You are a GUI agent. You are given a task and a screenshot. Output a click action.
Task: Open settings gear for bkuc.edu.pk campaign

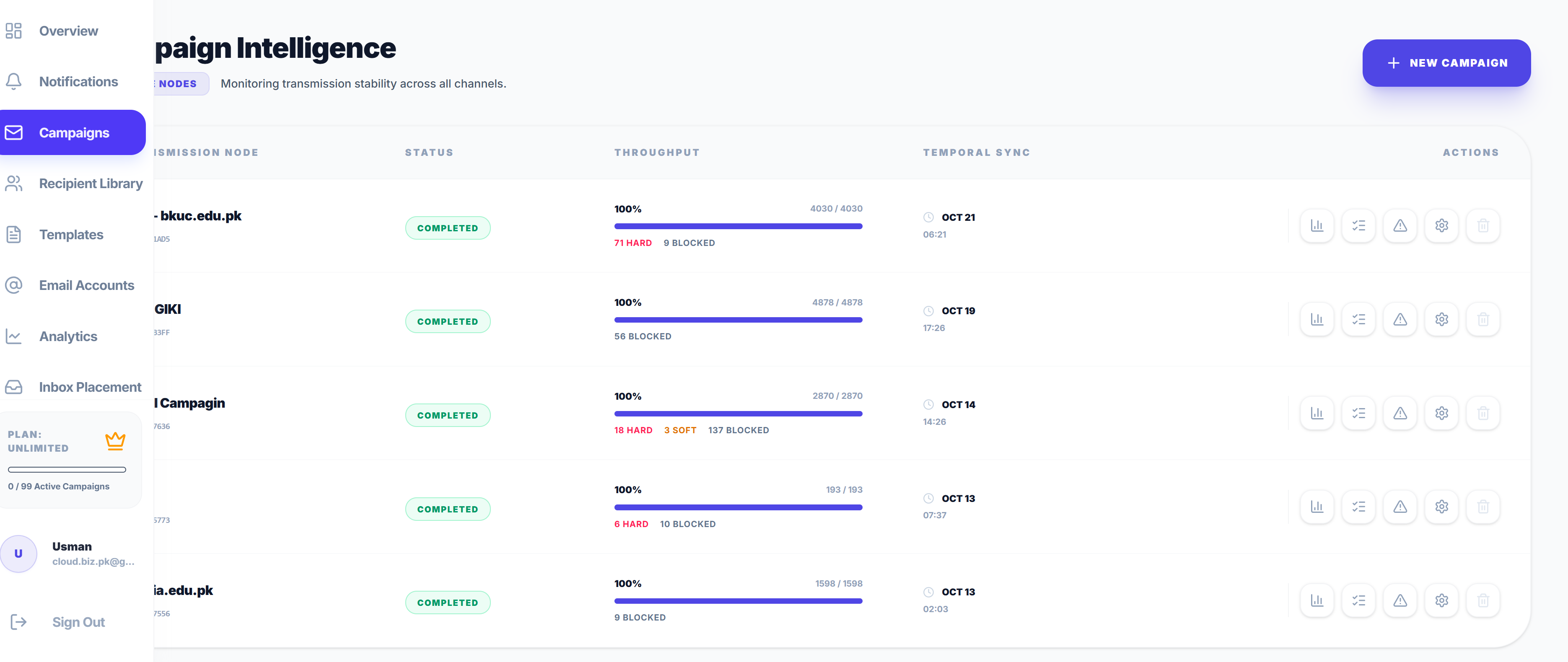tap(1441, 226)
